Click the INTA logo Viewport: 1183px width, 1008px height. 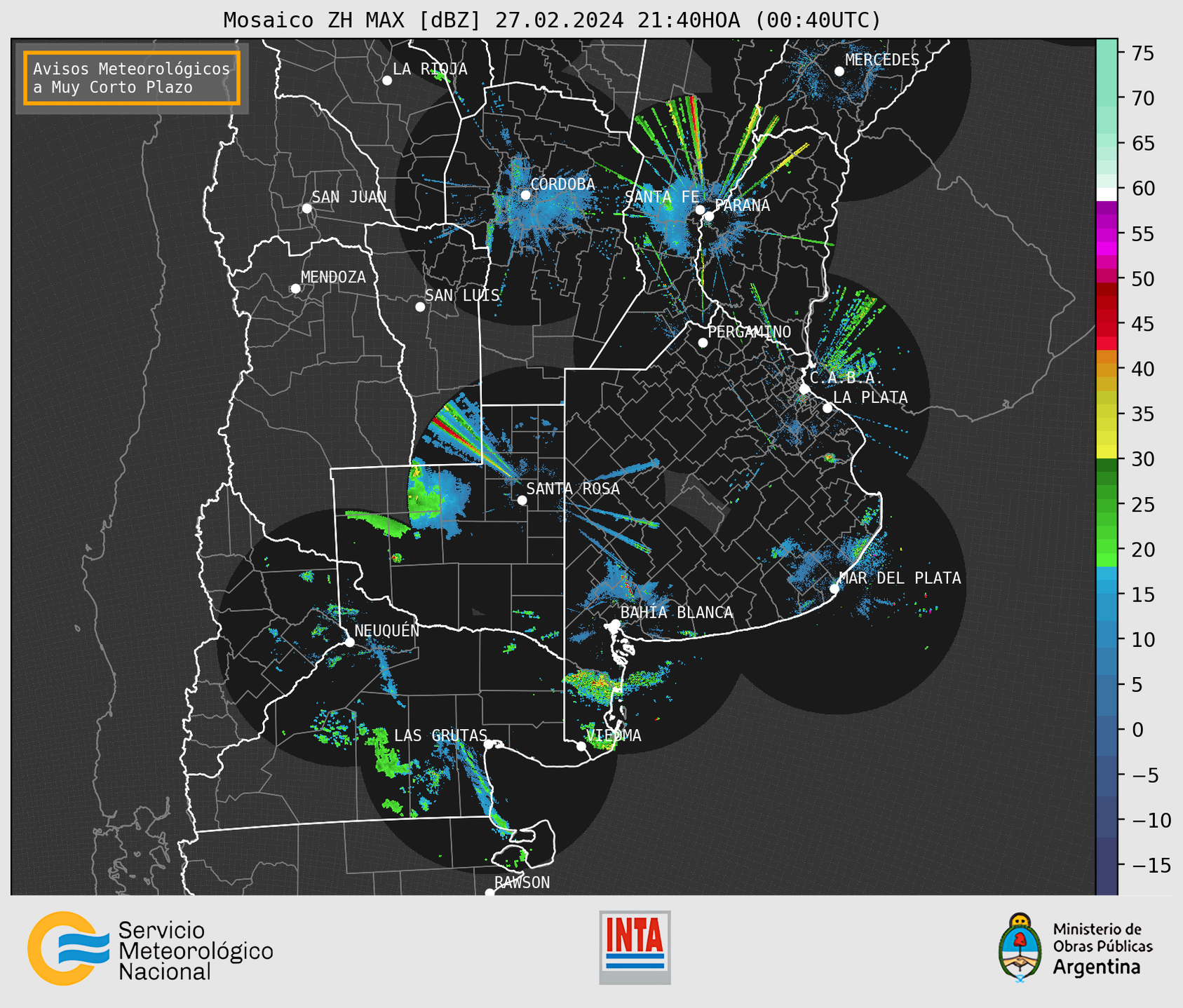coord(635,947)
